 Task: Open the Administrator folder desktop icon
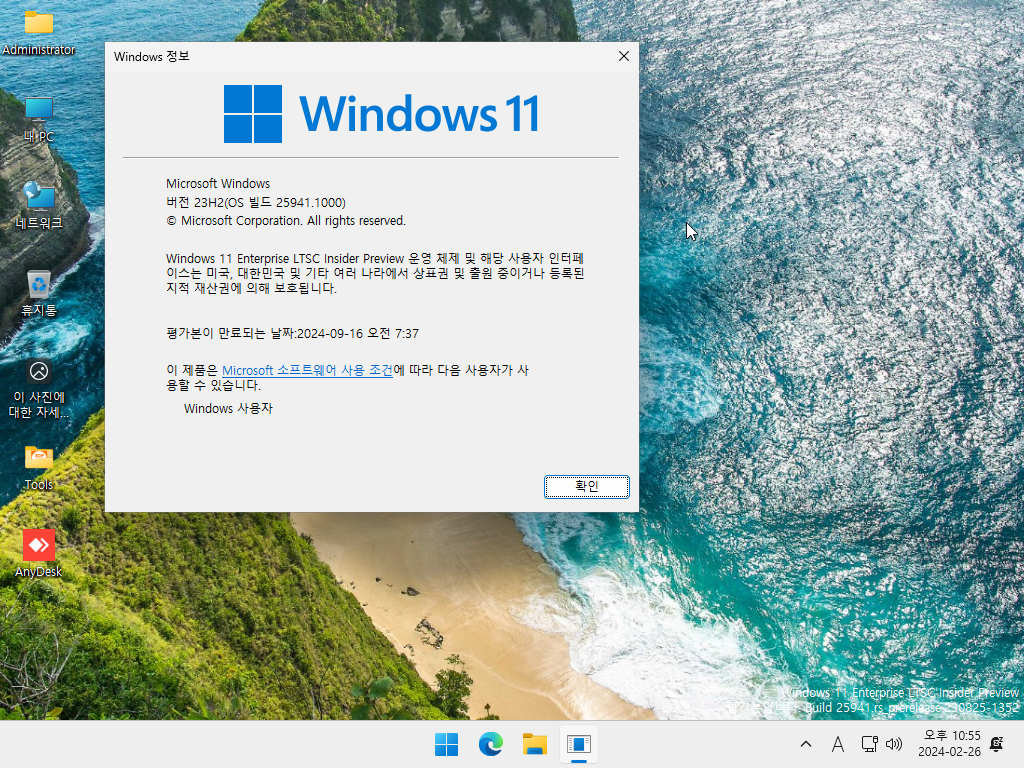coord(39,33)
